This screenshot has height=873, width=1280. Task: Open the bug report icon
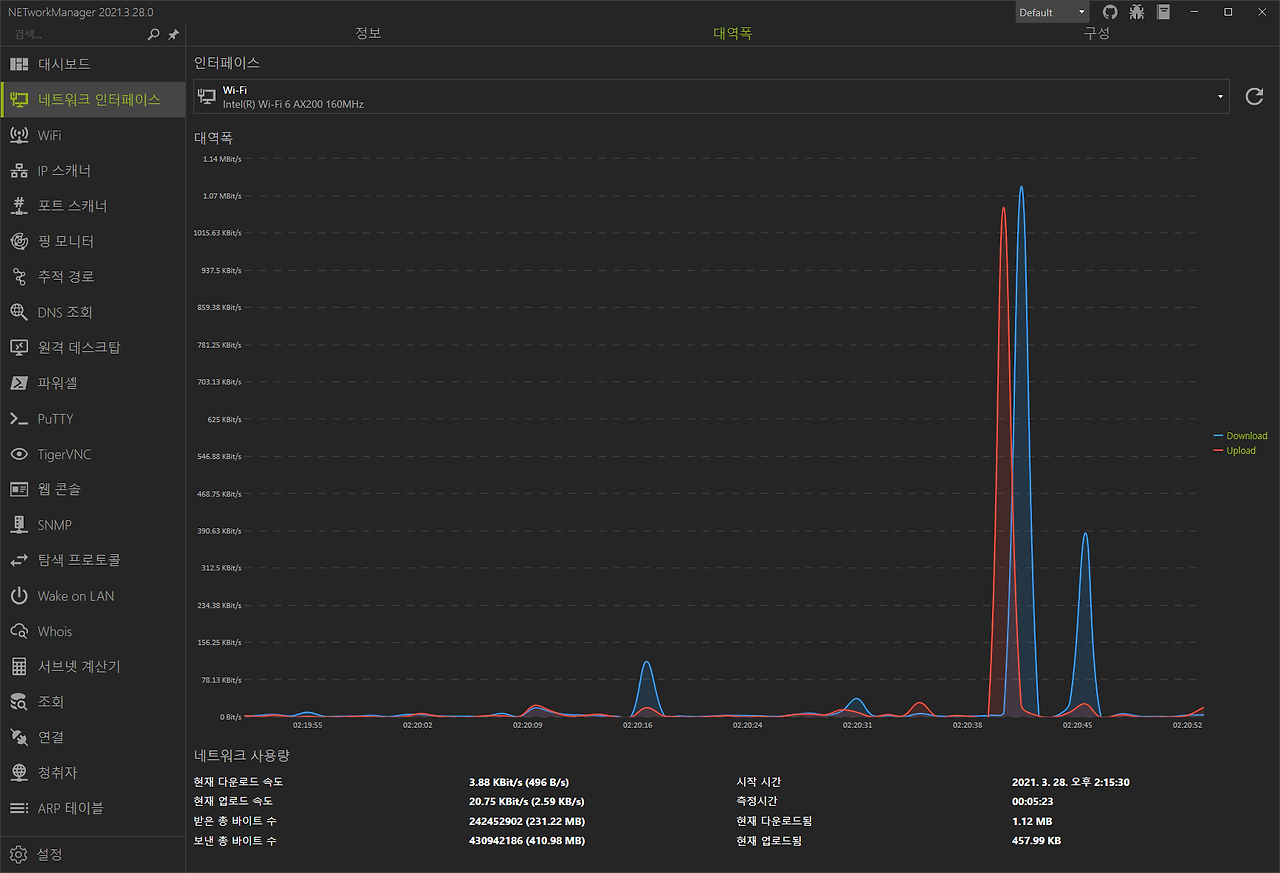(x=1137, y=12)
